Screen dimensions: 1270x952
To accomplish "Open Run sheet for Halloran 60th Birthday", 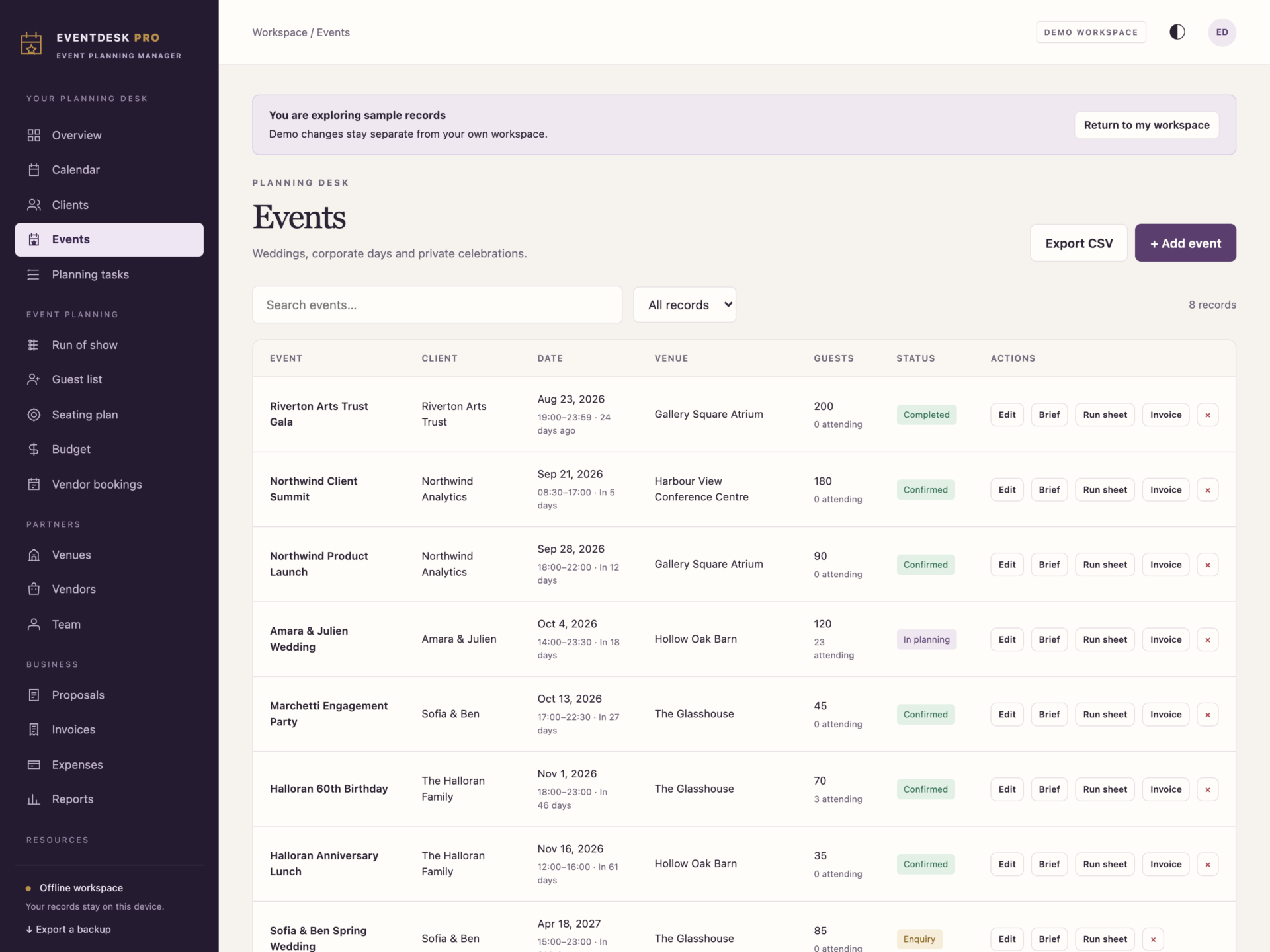I will click(x=1105, y=789).
